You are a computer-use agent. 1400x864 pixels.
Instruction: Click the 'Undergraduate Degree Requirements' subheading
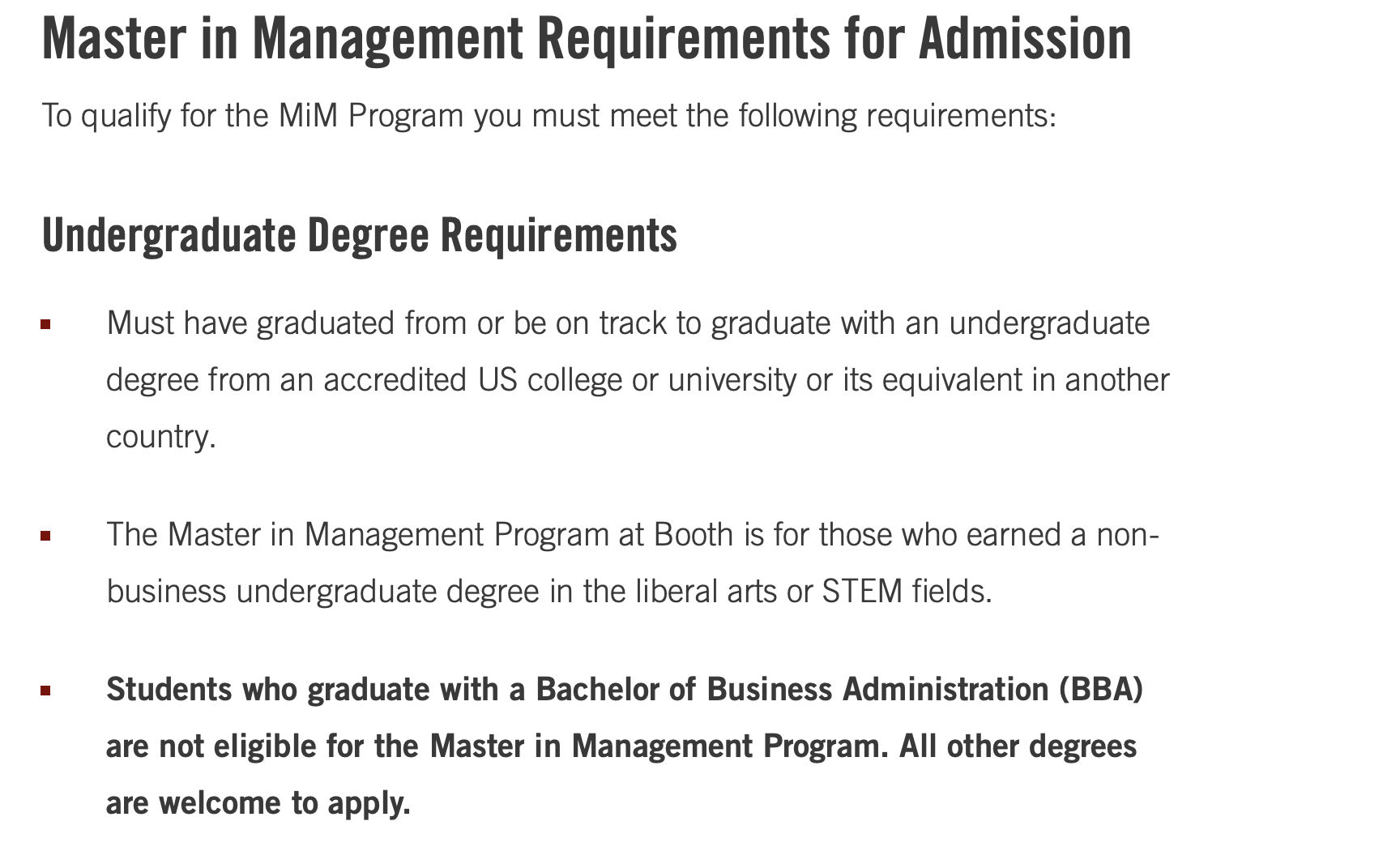pyautogui.click(x=359, y=236)
